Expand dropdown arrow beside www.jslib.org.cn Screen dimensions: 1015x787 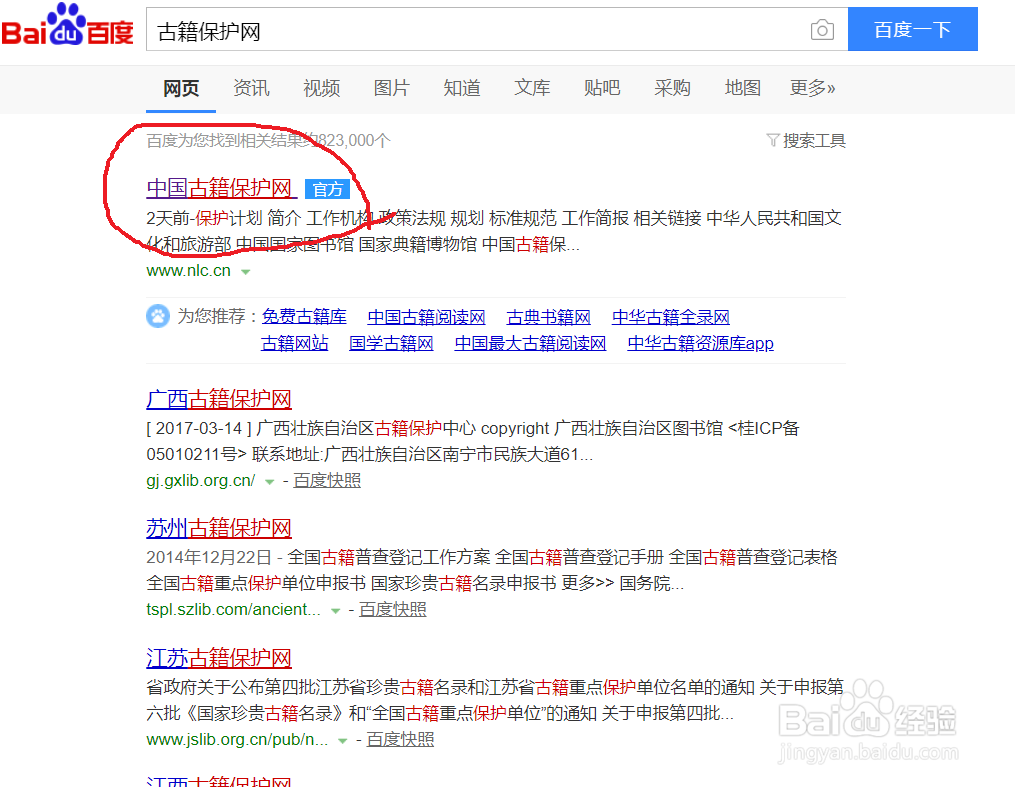pos(342,741)
